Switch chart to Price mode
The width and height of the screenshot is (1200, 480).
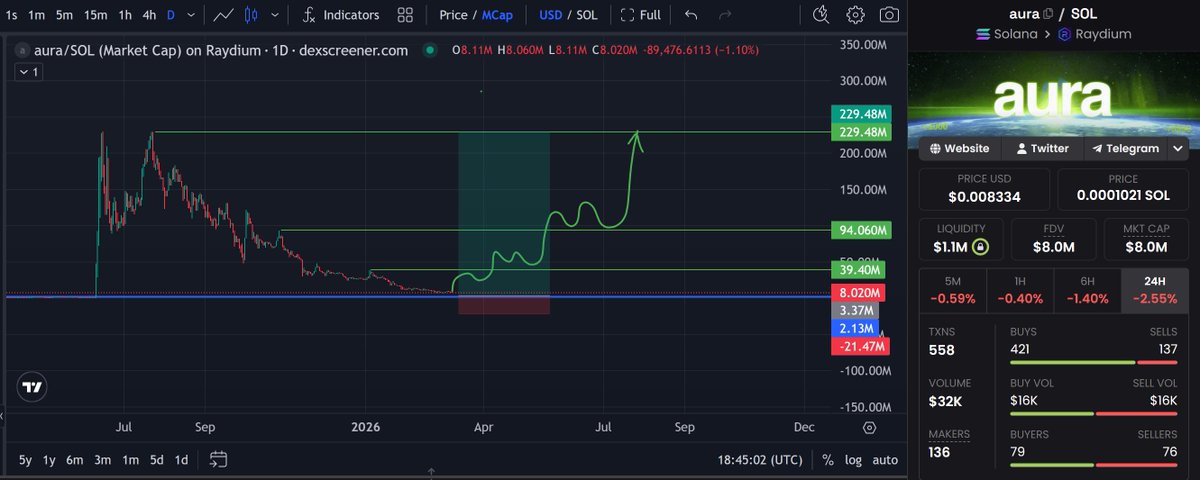453,15
